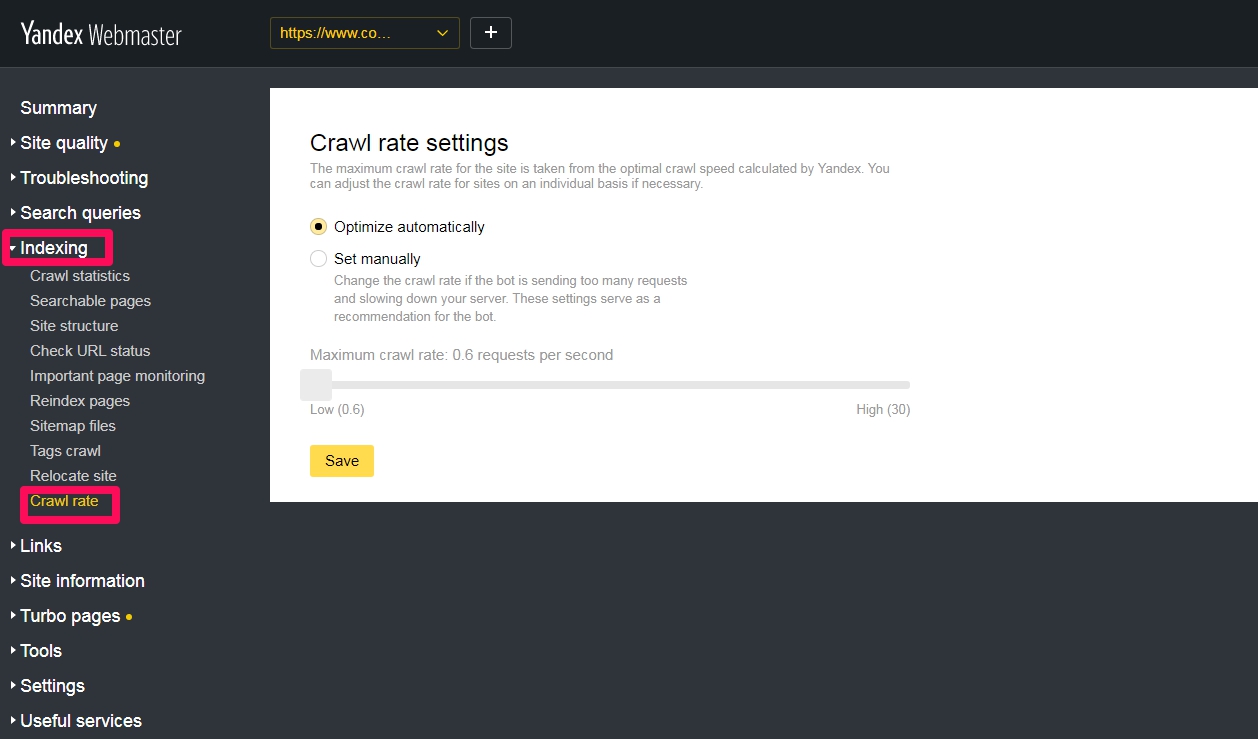Click the maximum crawl rate slider handle
The image size is (1258, 739).
coord(316,385)
